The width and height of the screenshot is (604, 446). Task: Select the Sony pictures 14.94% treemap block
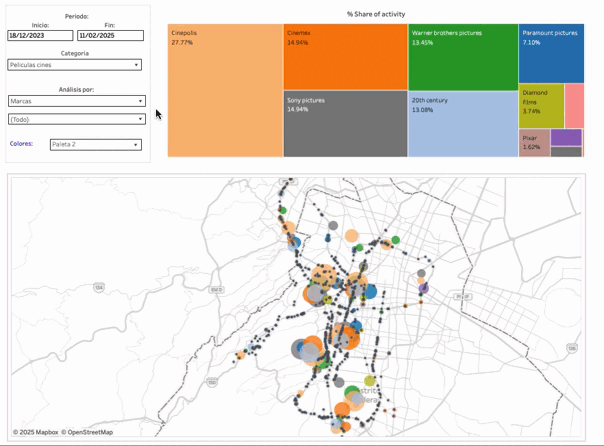pyautogui.click(x=346, y=124)
